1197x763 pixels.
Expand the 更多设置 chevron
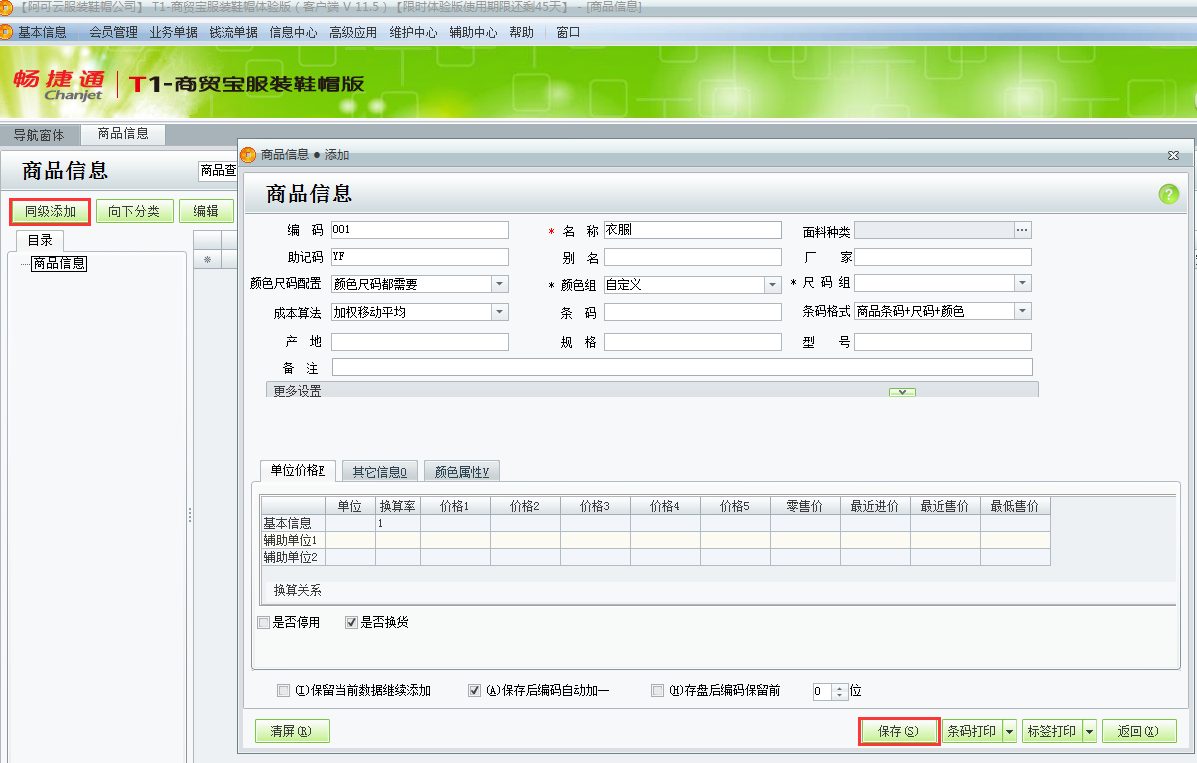(902, 392)
